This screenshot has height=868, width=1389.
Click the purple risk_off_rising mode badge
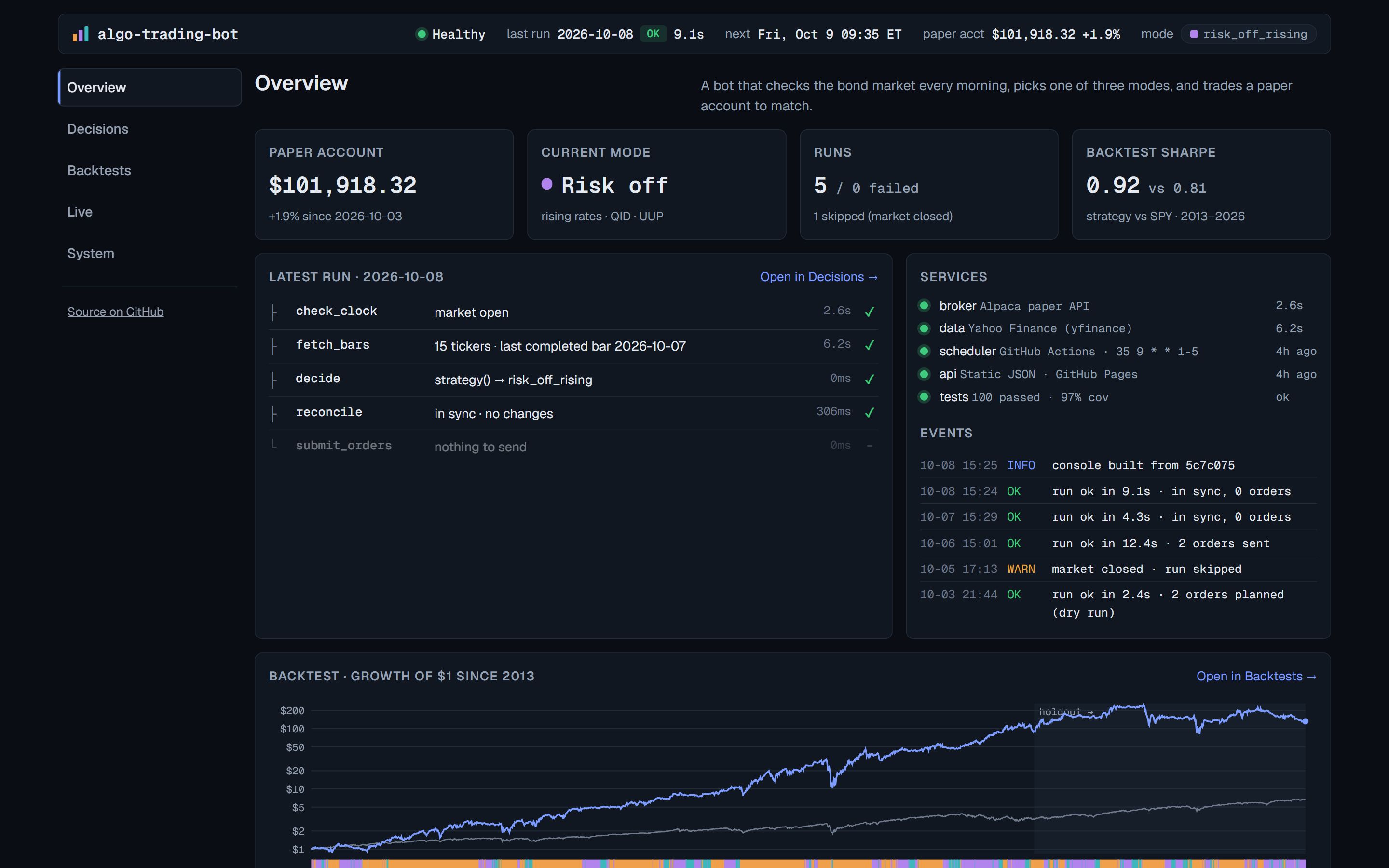pyautogui.click(x=1248, y=34)
